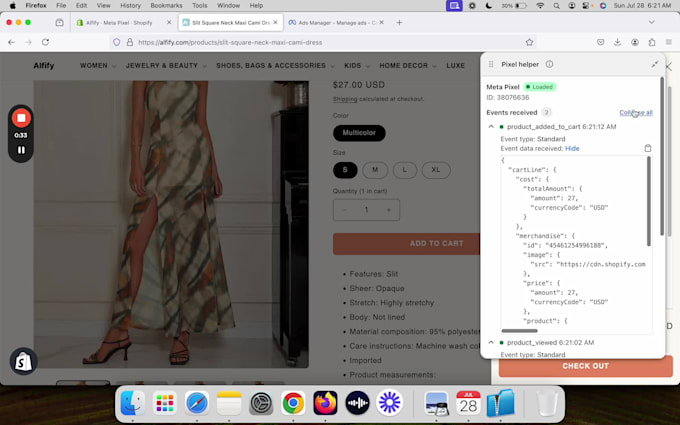
Task: Collapse the product_viewed event
Action: (x=491, y=342)
